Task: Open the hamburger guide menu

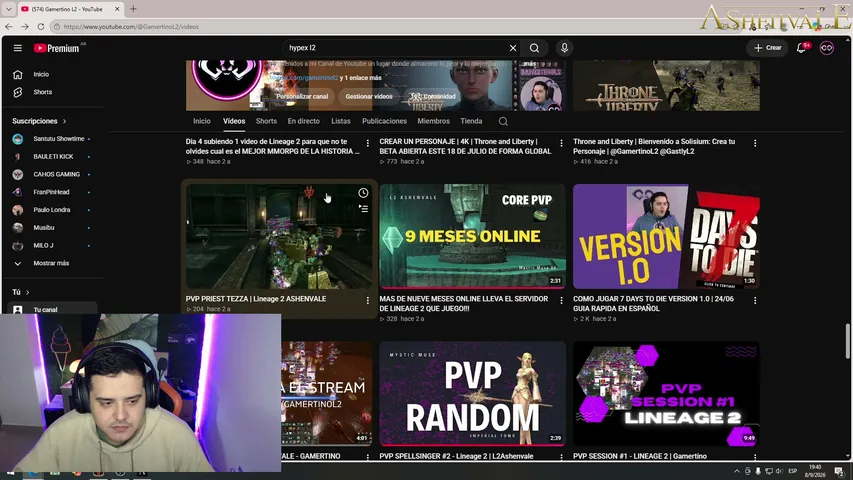Action: pos(17,48)
